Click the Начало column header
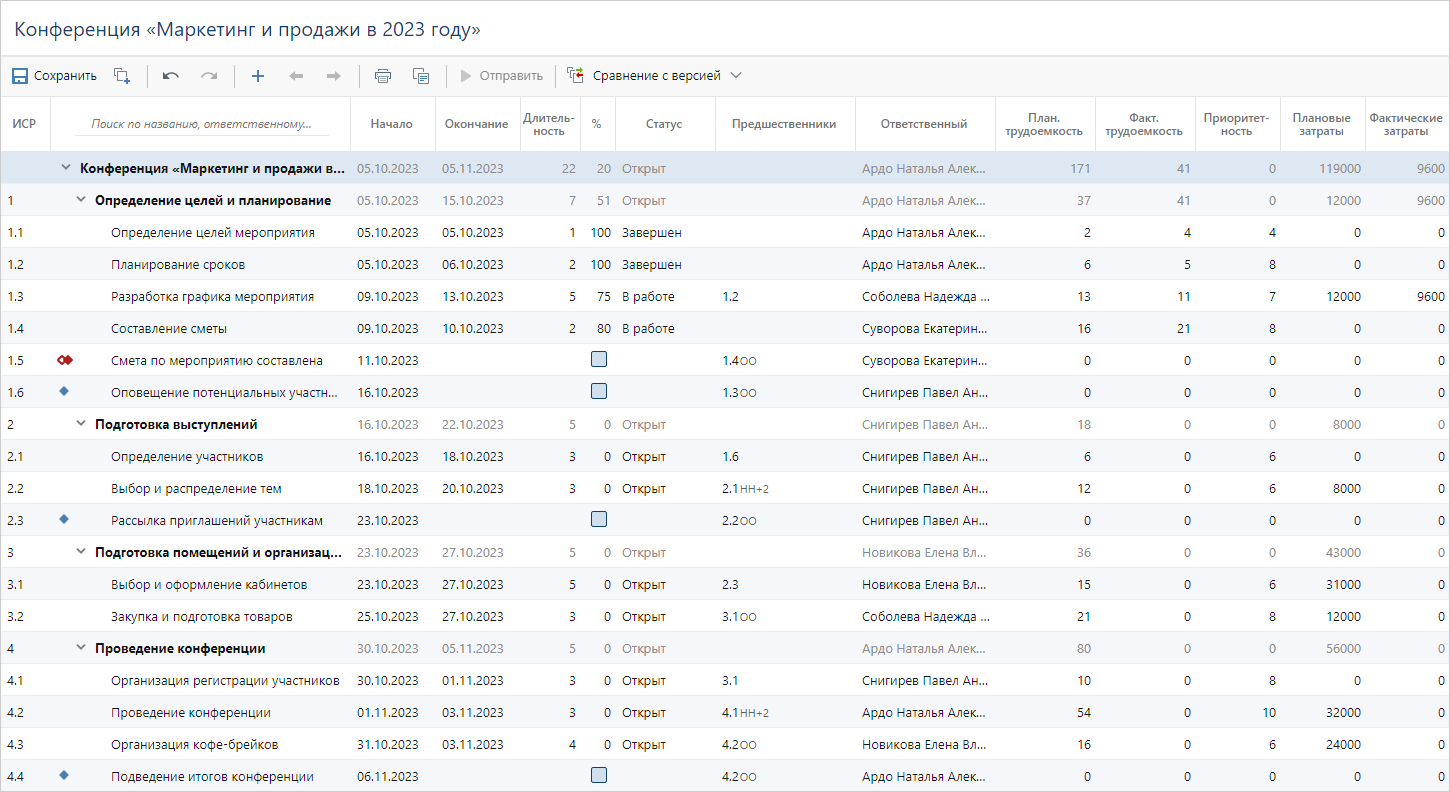1450x792 pixels. (x=391, y=124)
